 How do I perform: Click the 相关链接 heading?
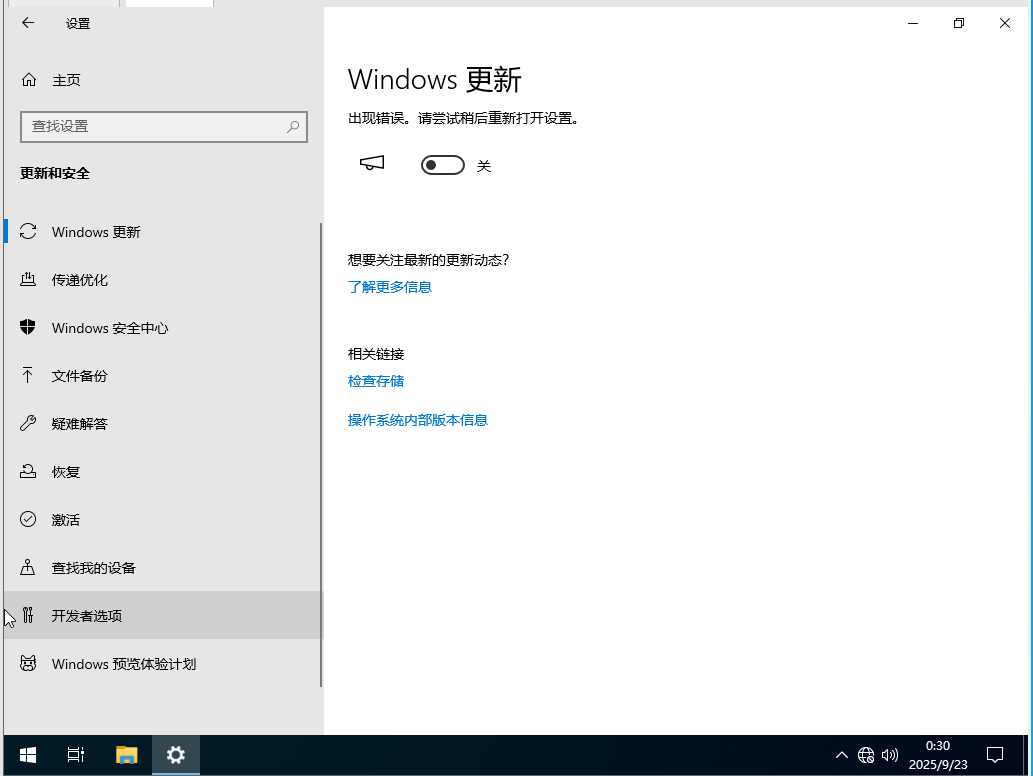point(376,354)
